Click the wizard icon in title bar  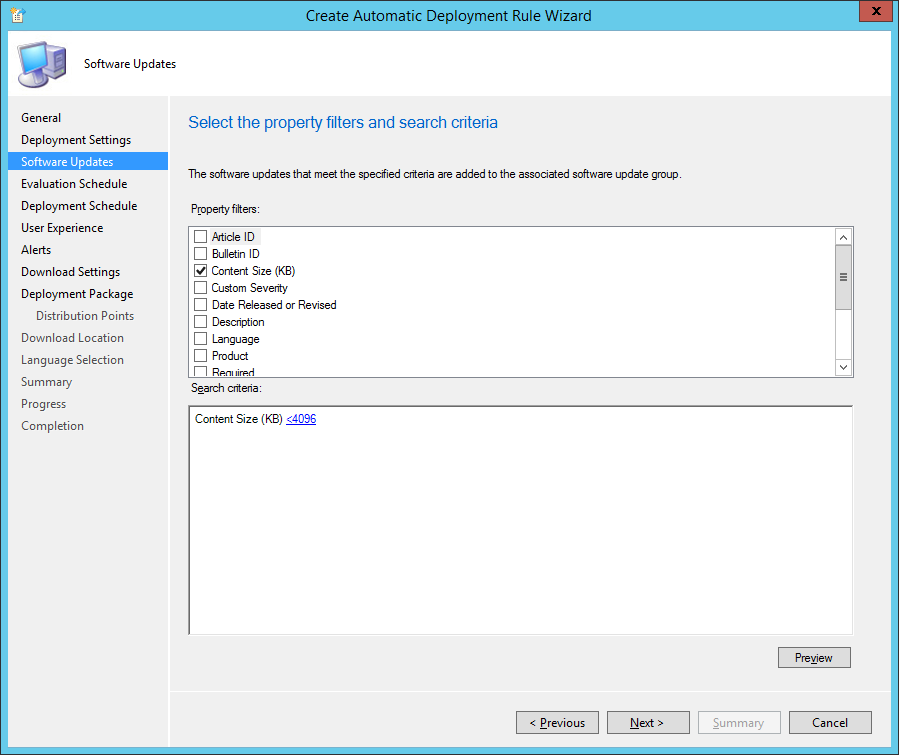17,15
